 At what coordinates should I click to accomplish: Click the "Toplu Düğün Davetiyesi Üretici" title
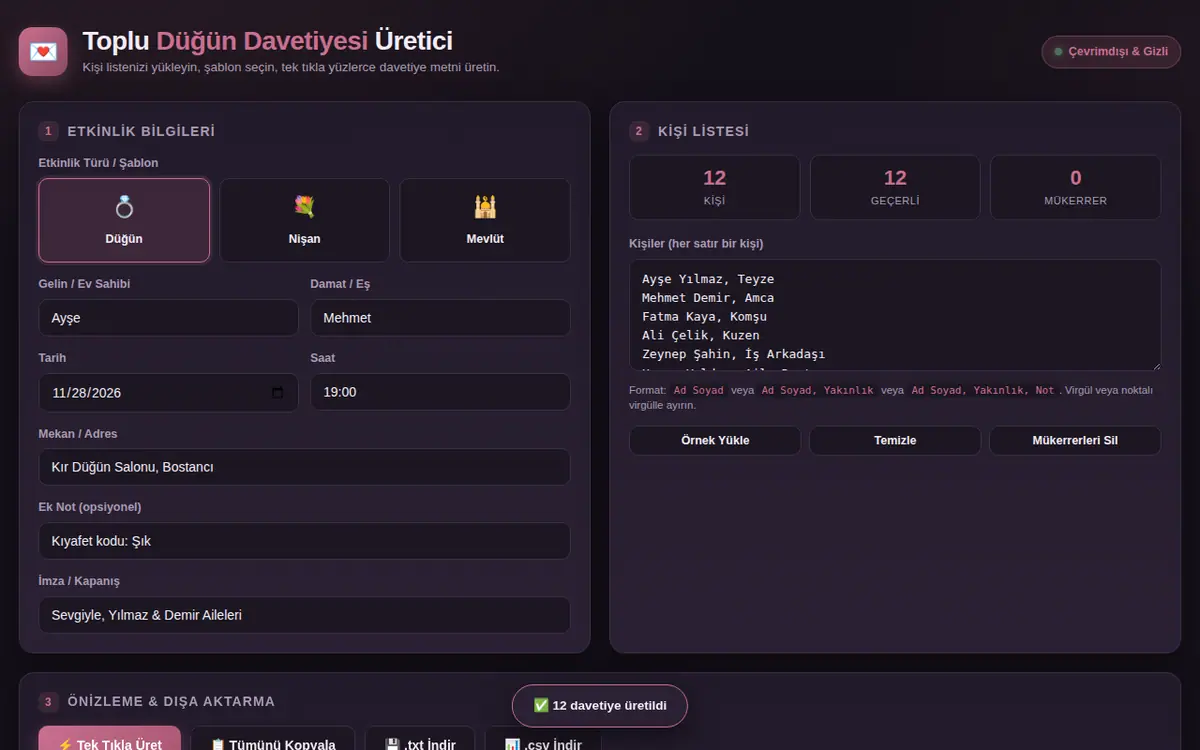[x=267, y=41]
